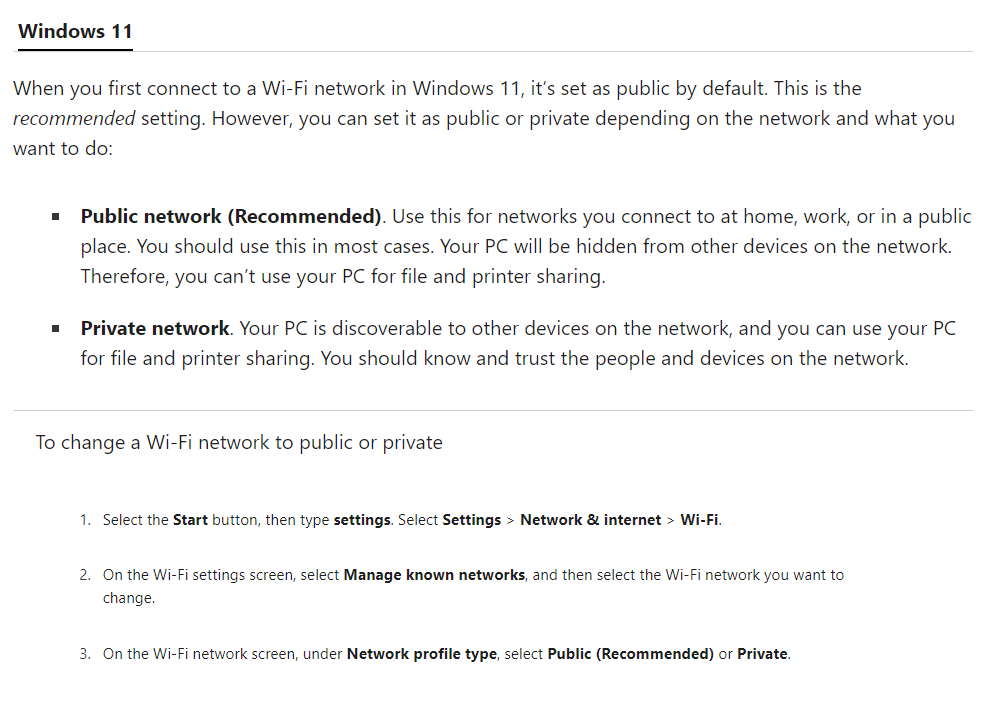
Task: Click bold 'Public (Recommended)' in step 3
Action: coord(631,654)
